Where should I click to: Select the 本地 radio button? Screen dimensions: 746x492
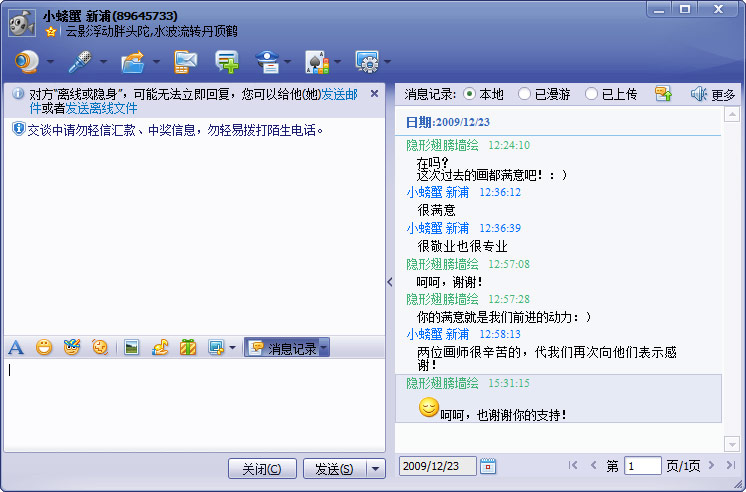click(x=469, y=94)
